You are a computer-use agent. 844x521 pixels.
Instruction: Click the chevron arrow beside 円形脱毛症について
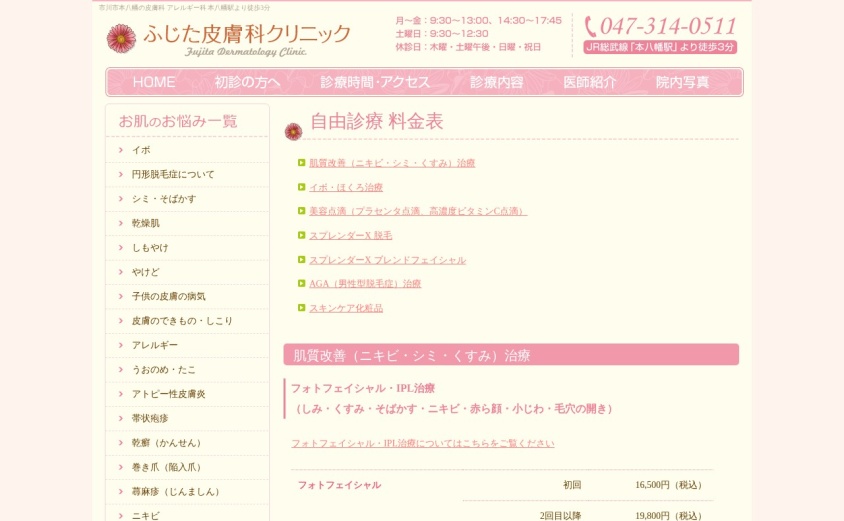click(x=121, y=174)
